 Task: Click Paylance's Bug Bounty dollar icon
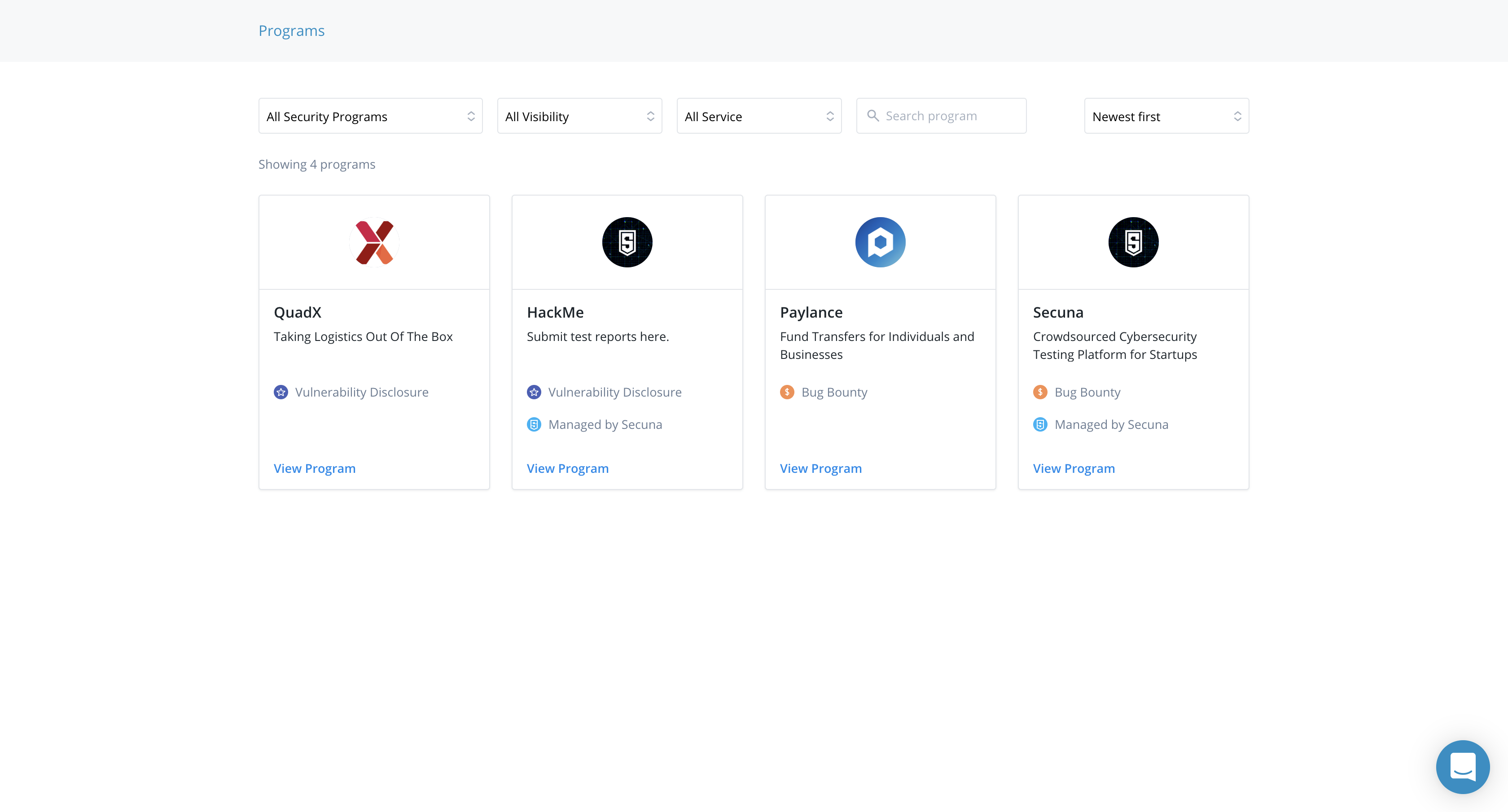coord(787,392)
